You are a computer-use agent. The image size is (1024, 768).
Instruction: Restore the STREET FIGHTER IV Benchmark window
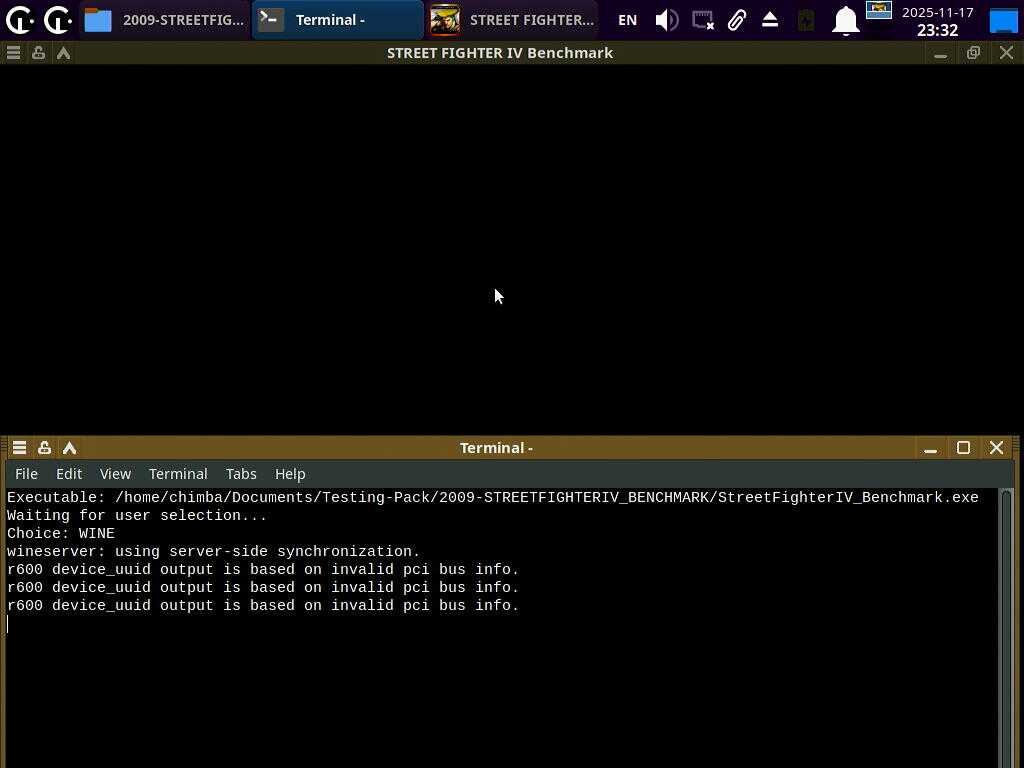(x=973, y=53)
